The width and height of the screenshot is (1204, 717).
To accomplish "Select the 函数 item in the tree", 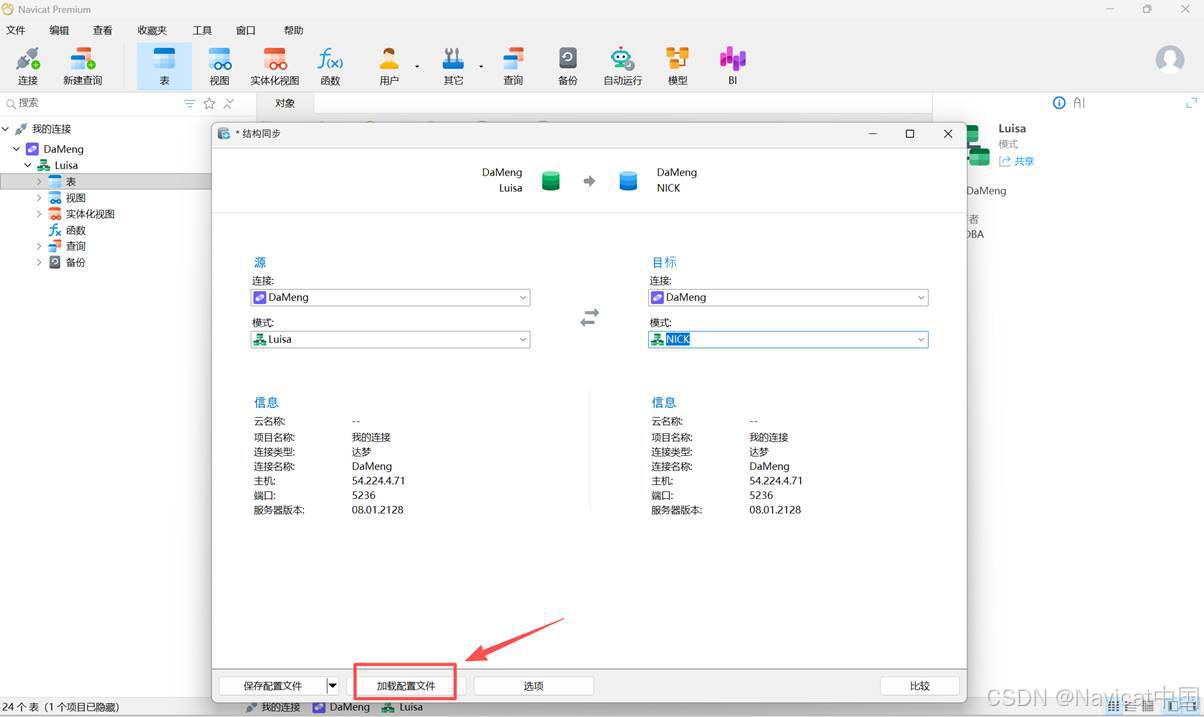I will (x=75, y=230).
